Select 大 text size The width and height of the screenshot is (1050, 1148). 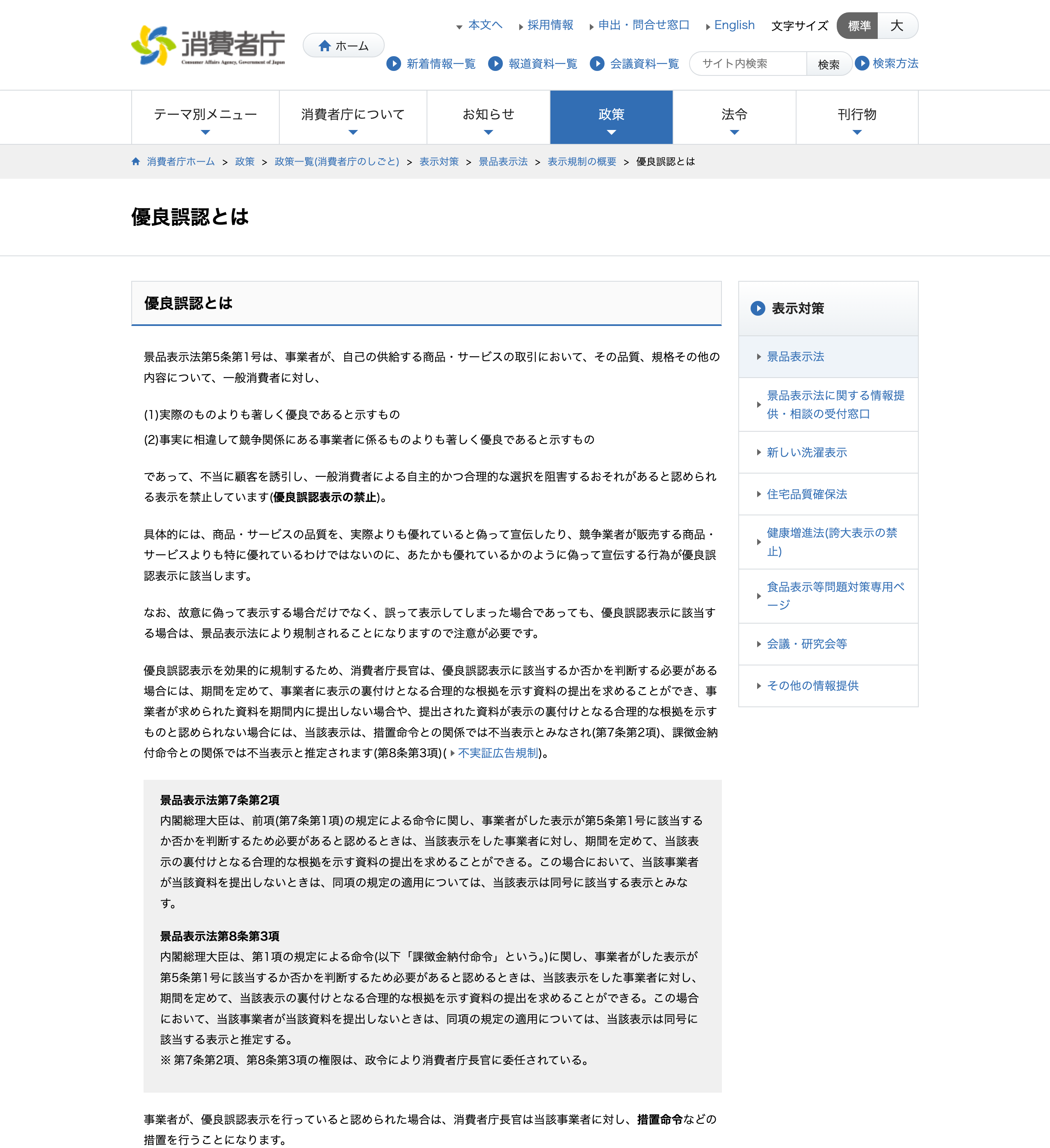point(897,25)
